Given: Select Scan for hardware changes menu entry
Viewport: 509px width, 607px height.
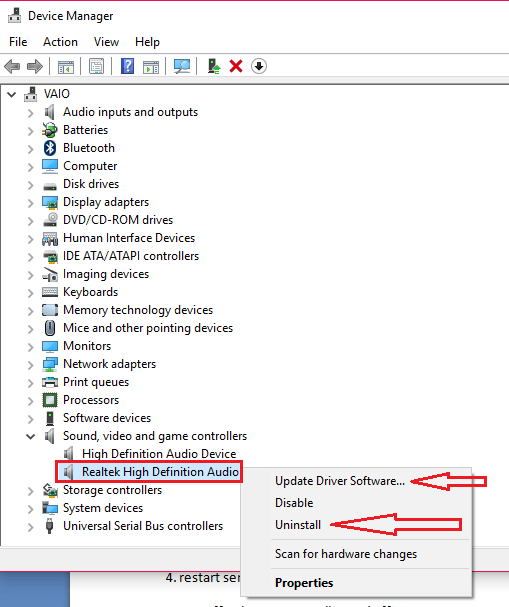Looking at the screenshot, I should click(346, 554).
